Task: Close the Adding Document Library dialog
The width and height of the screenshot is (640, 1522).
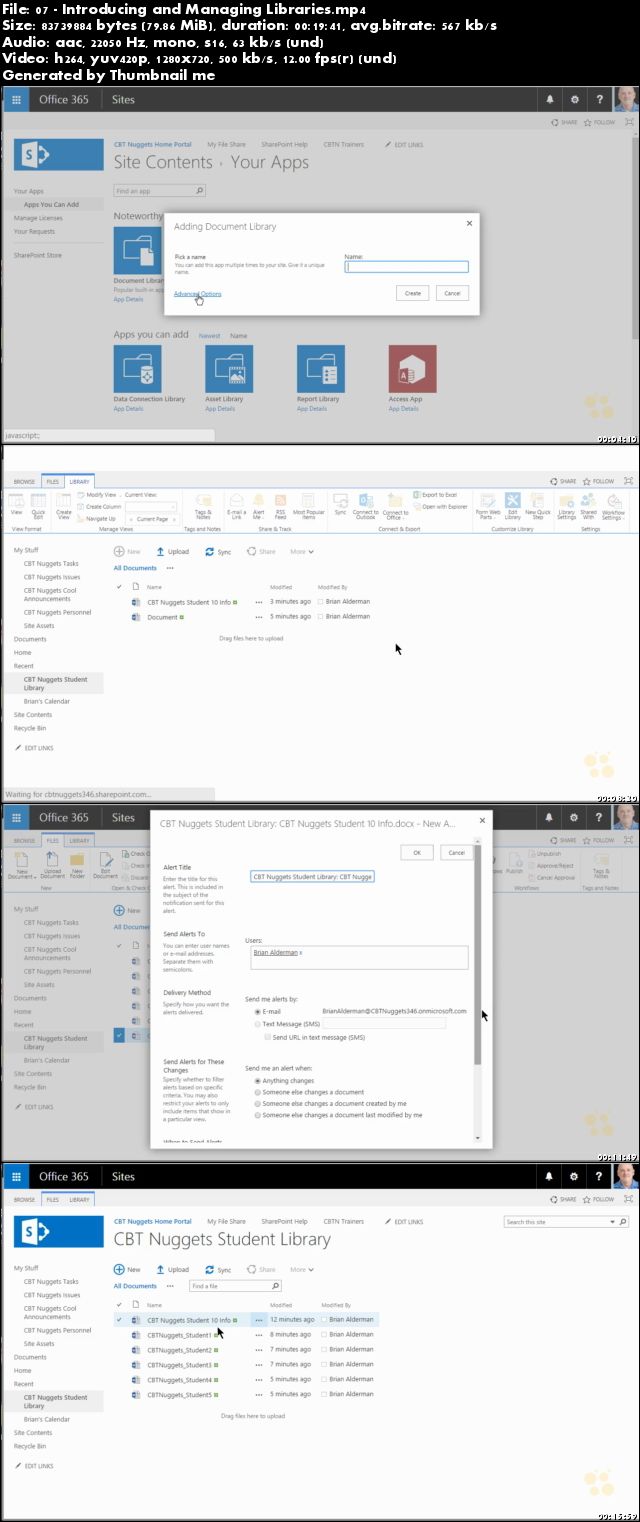Action: coord(469,224)
